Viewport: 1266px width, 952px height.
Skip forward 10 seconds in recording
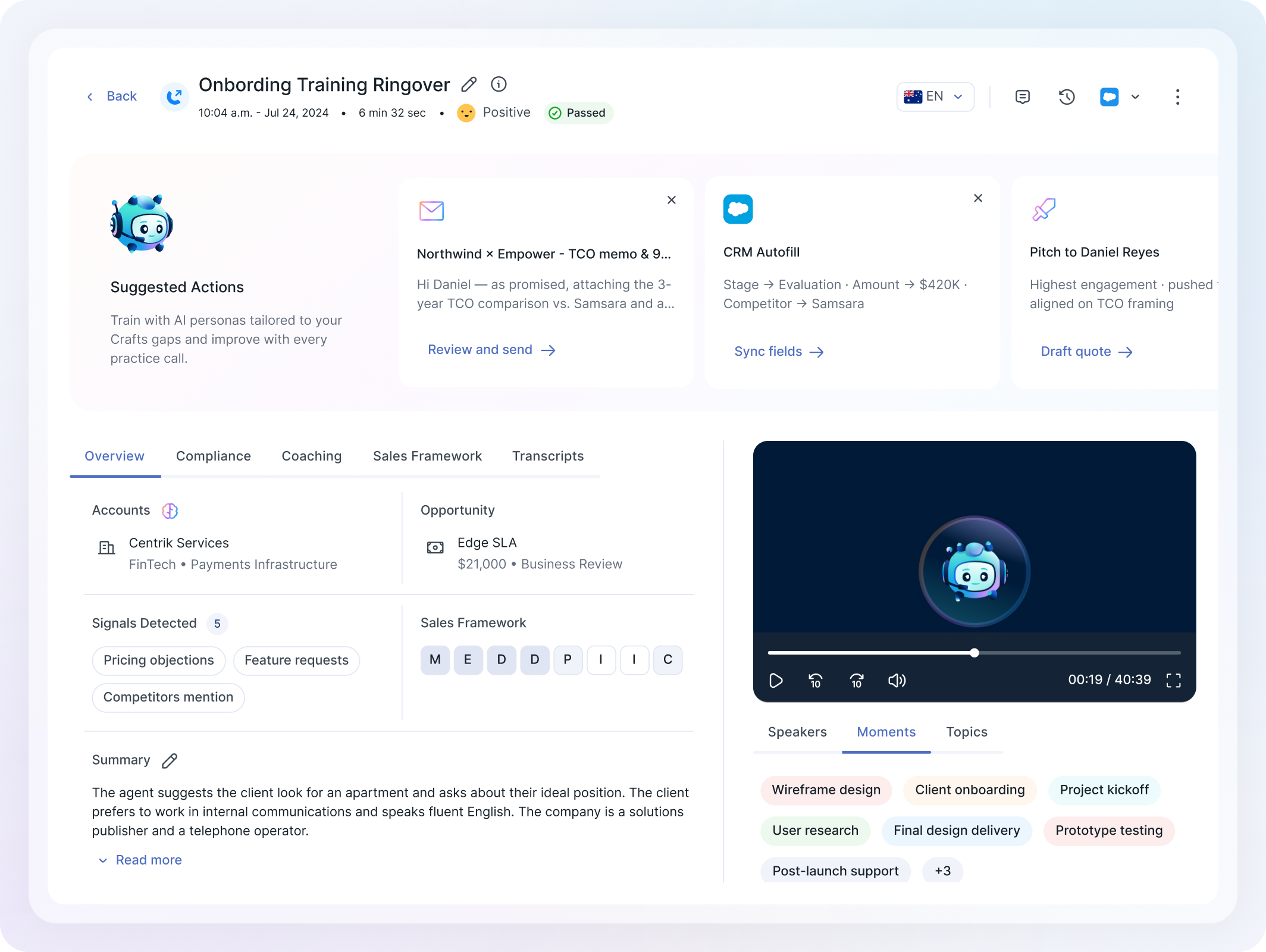(x=857, y=680)
